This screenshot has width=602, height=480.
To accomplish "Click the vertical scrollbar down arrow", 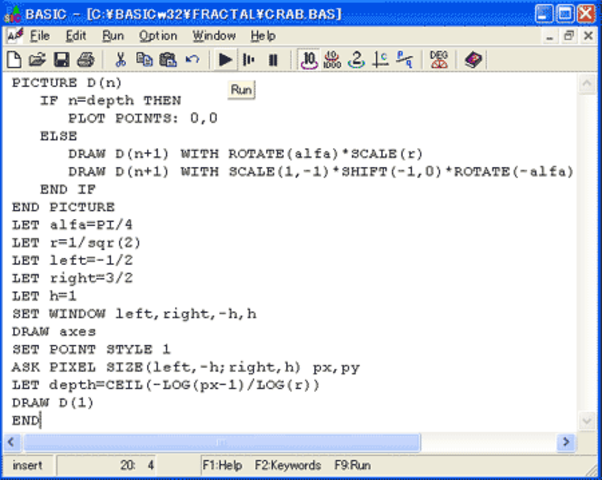I will (x=587, y=421).
